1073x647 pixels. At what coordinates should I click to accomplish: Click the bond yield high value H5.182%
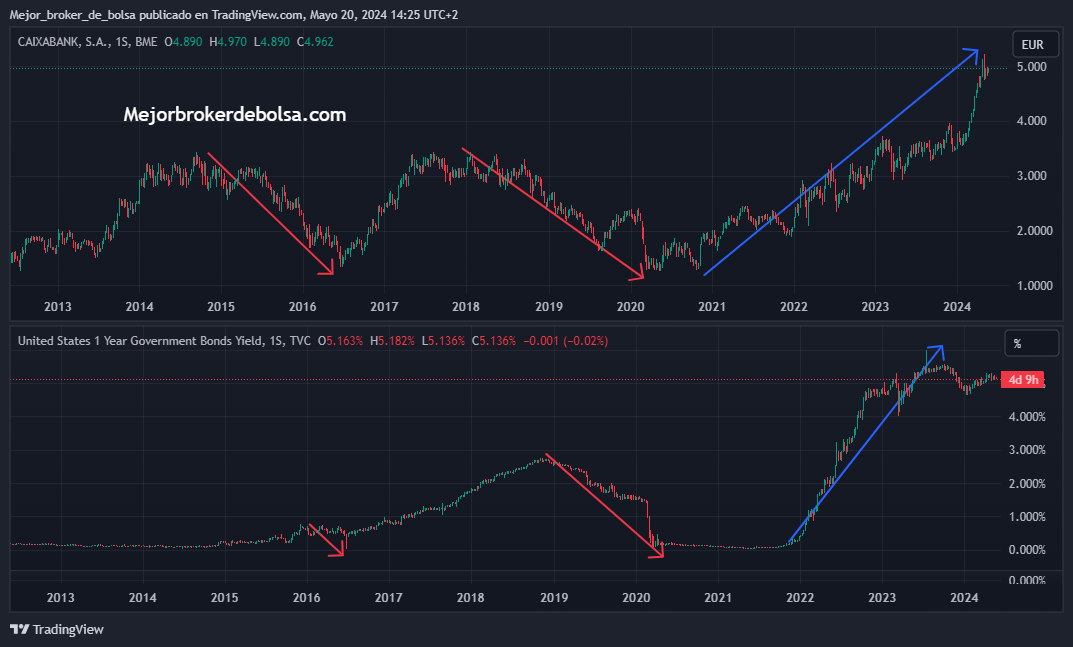392,340
